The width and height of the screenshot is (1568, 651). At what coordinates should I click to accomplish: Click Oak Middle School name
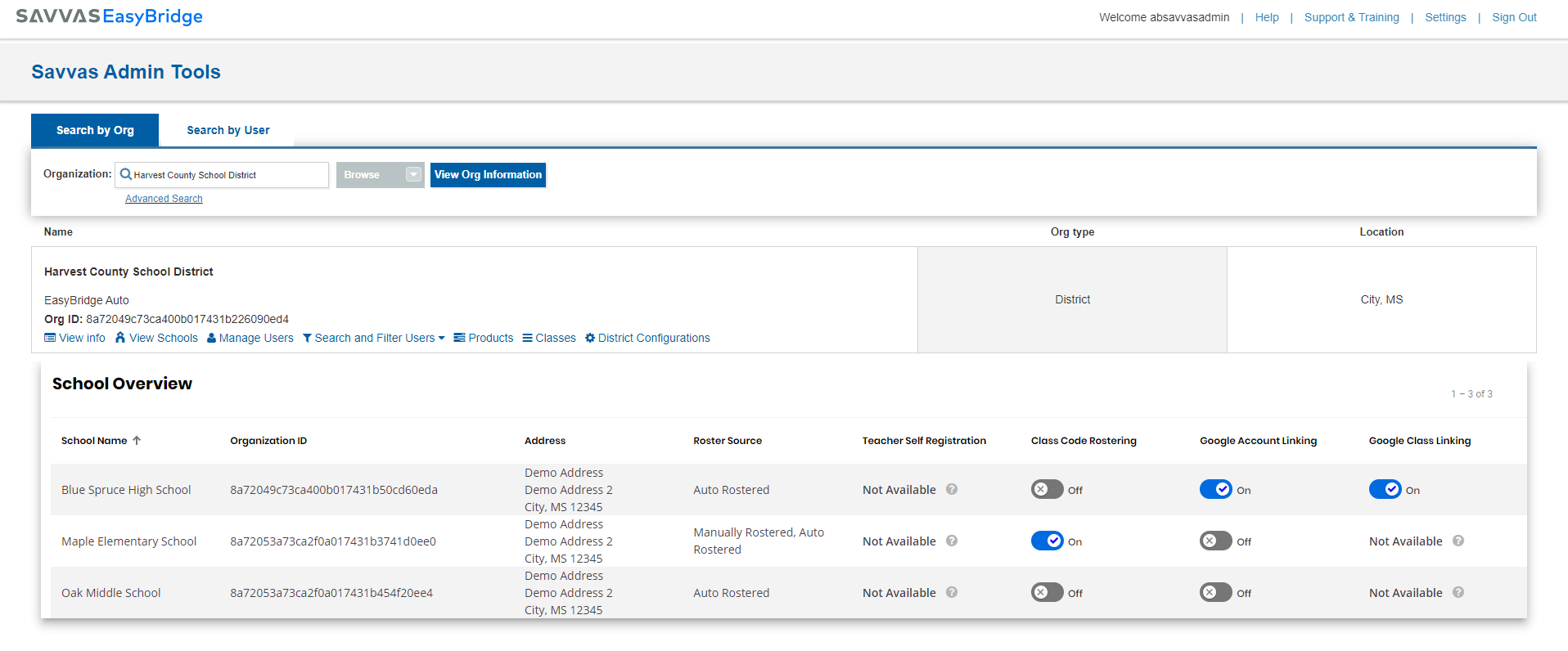[110, 593]
